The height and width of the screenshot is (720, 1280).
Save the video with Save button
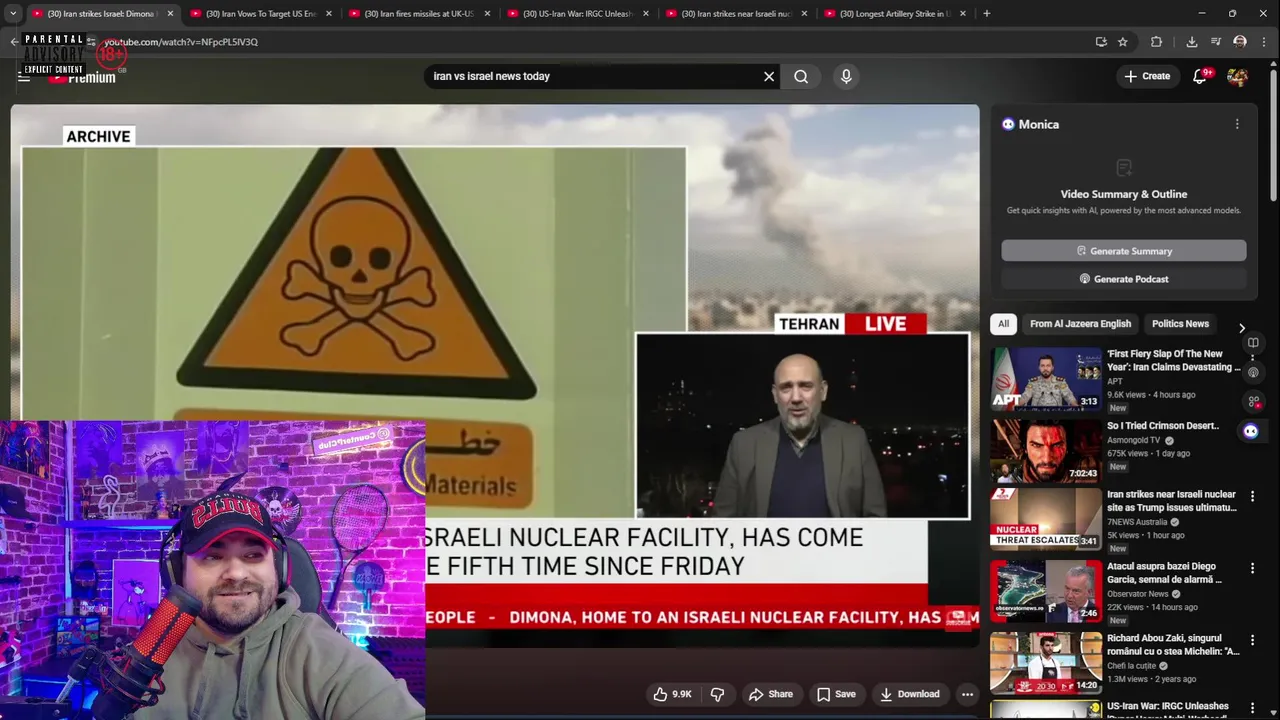click(x=835, y=694)
